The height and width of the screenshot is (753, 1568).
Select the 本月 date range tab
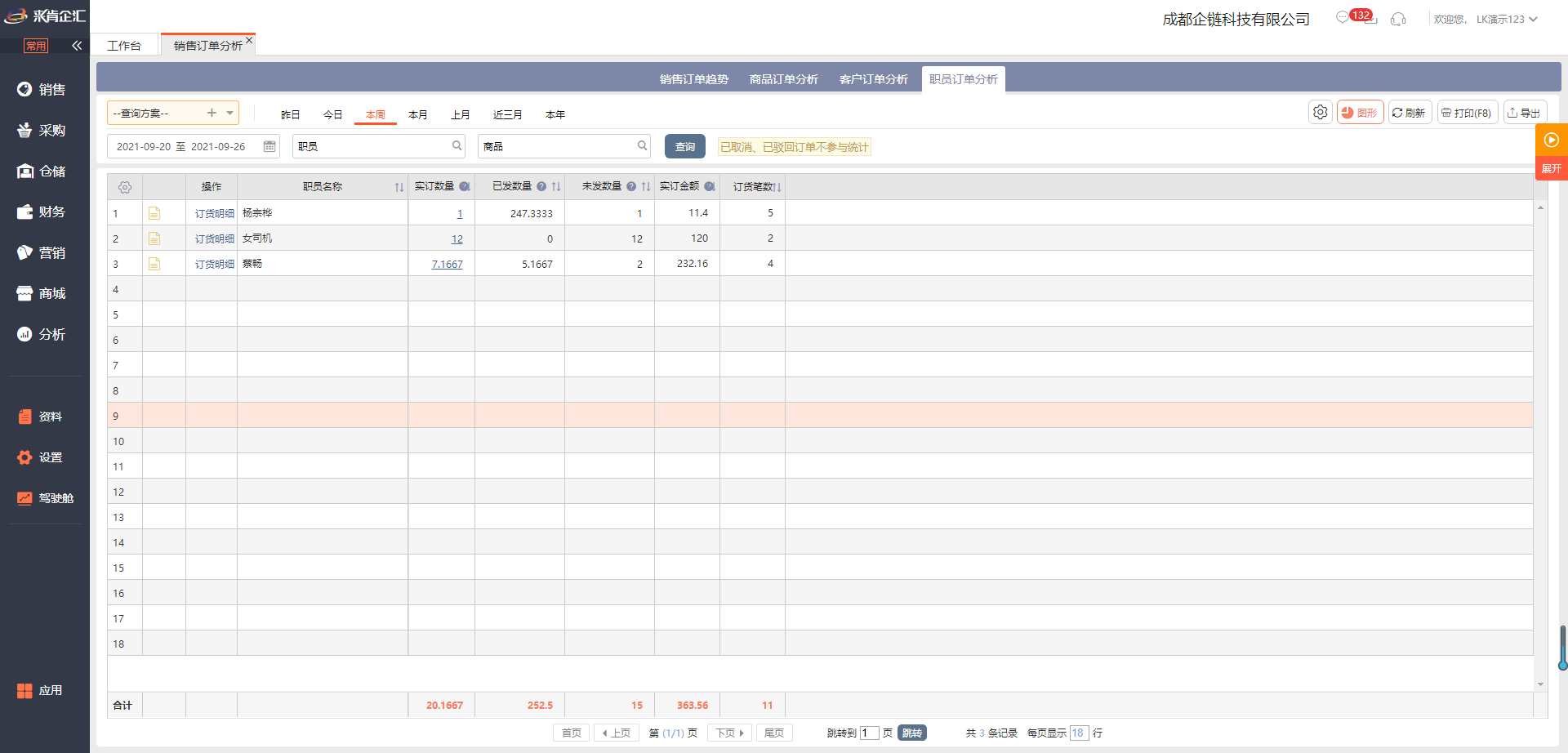click(x=418, y=114)
